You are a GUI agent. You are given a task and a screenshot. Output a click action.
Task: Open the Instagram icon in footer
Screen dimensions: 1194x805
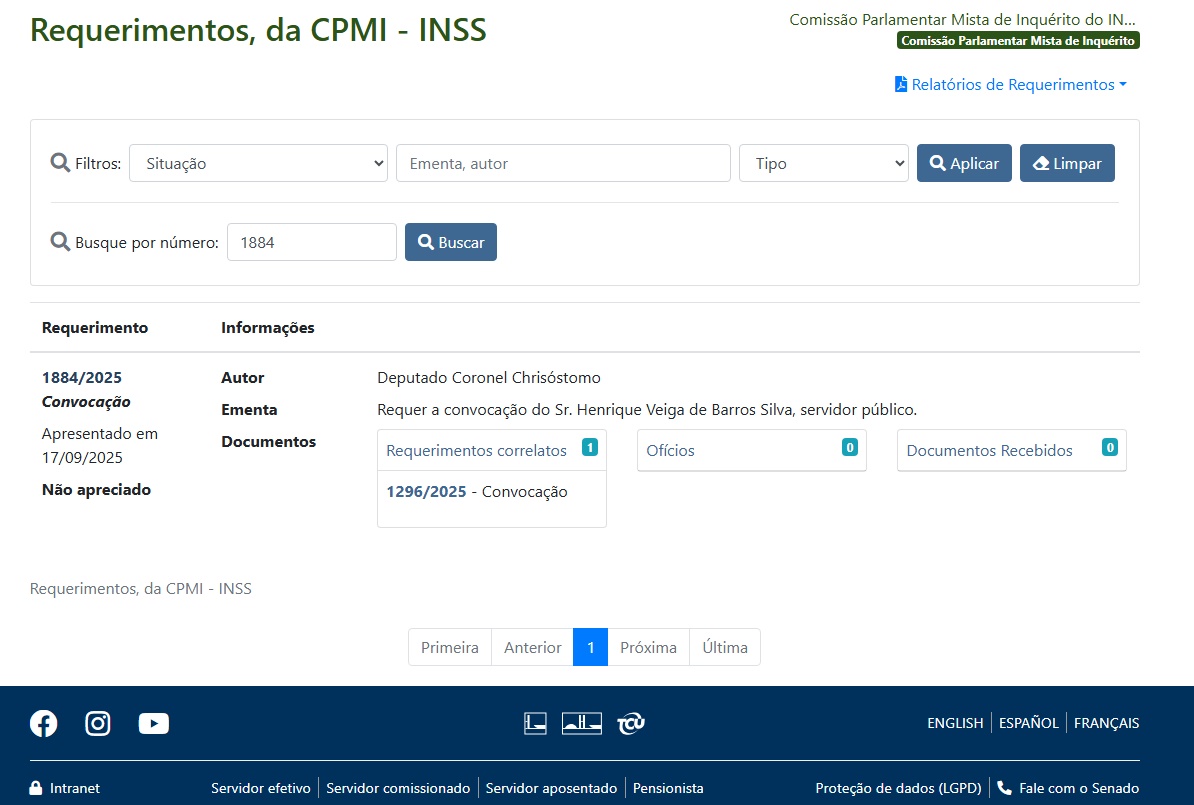(x=98, y=723)
